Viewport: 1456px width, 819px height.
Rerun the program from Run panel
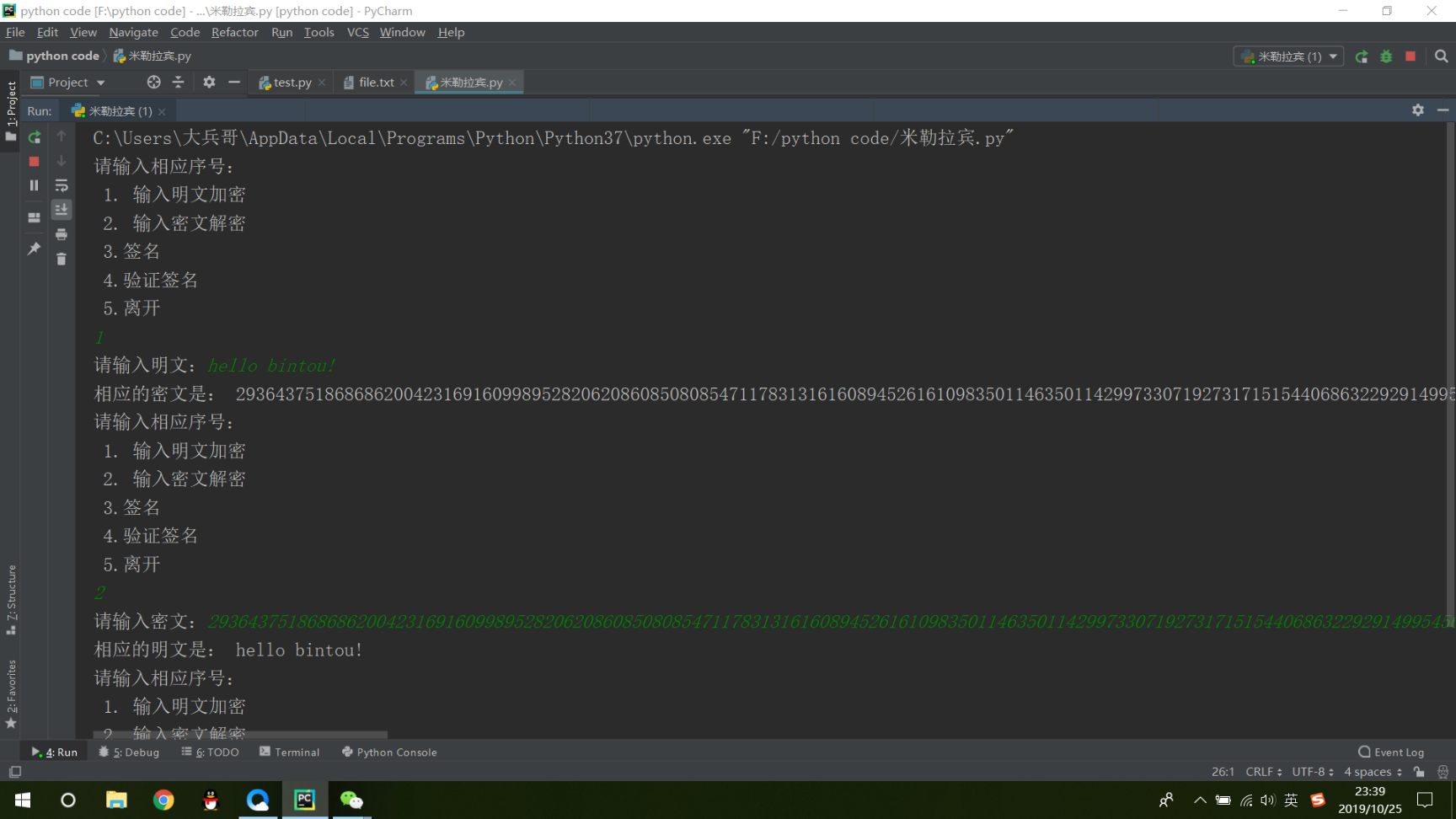[35, 137]
